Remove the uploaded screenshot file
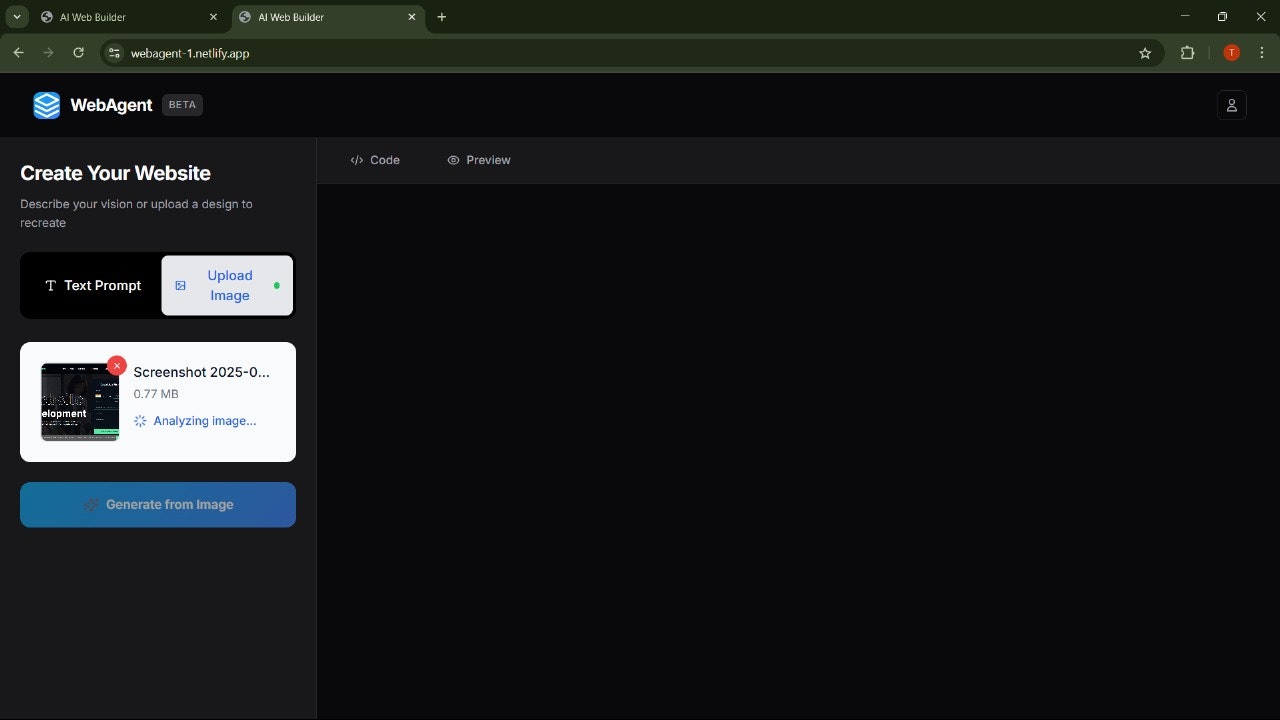 pyautogui.click(x=117, y=365)
